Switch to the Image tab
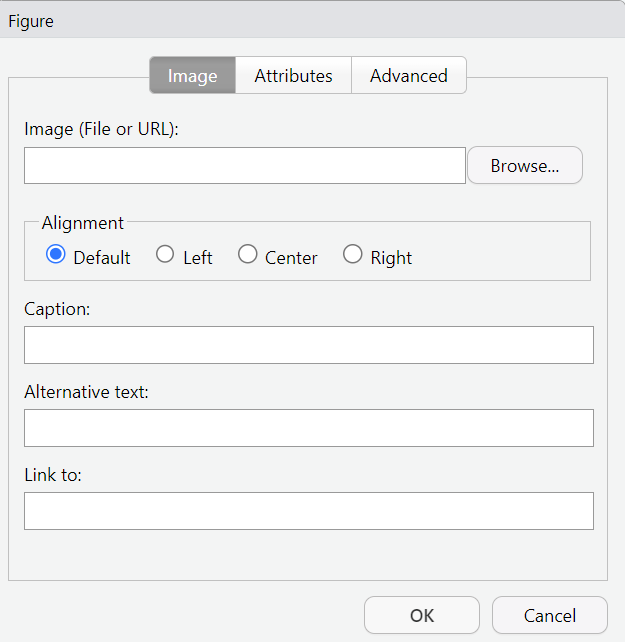This screenshot has height=642, width=625. point(192,75)
